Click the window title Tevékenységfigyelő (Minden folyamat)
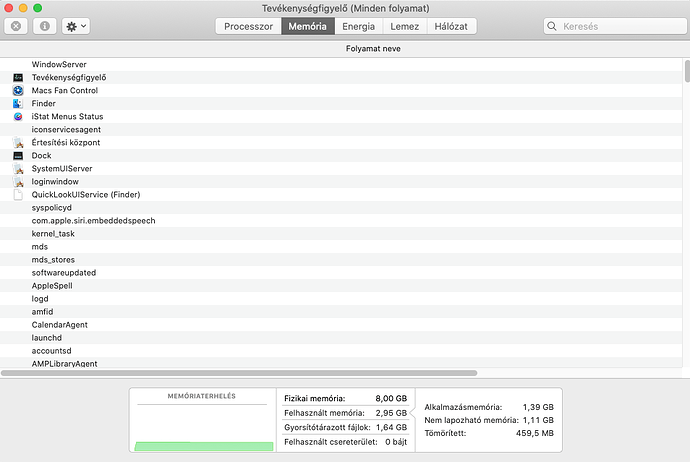The image size is (690, 462). coord(345,8)
